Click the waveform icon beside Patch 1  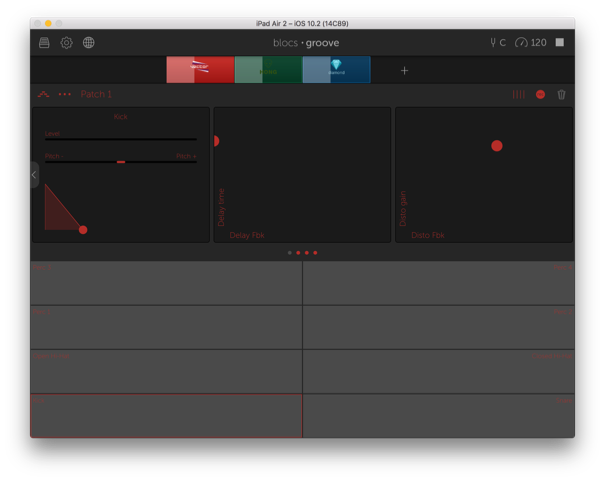tap(43, 95)
